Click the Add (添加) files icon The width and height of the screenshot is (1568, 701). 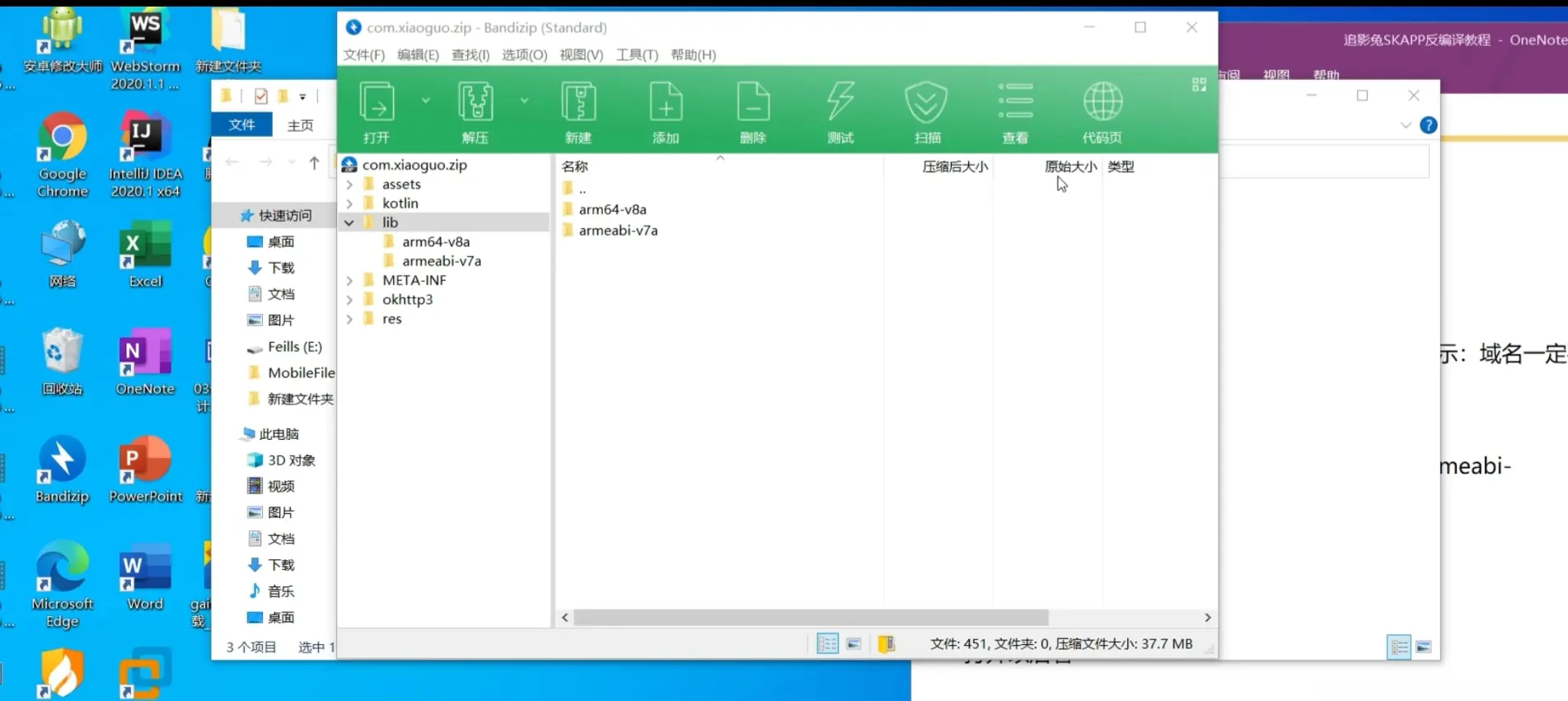666,111
